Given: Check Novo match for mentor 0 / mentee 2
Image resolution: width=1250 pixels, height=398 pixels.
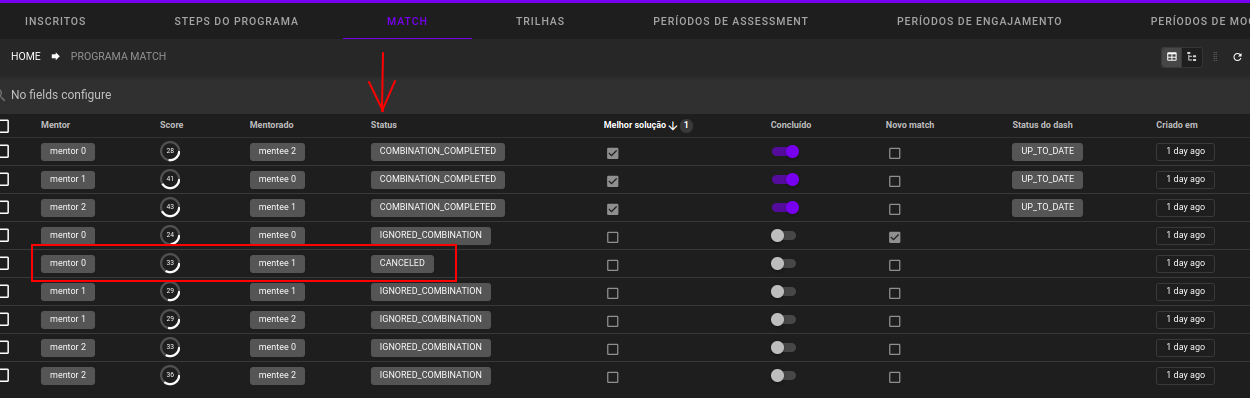Looking at the screenshot, I should coord(895,153).
